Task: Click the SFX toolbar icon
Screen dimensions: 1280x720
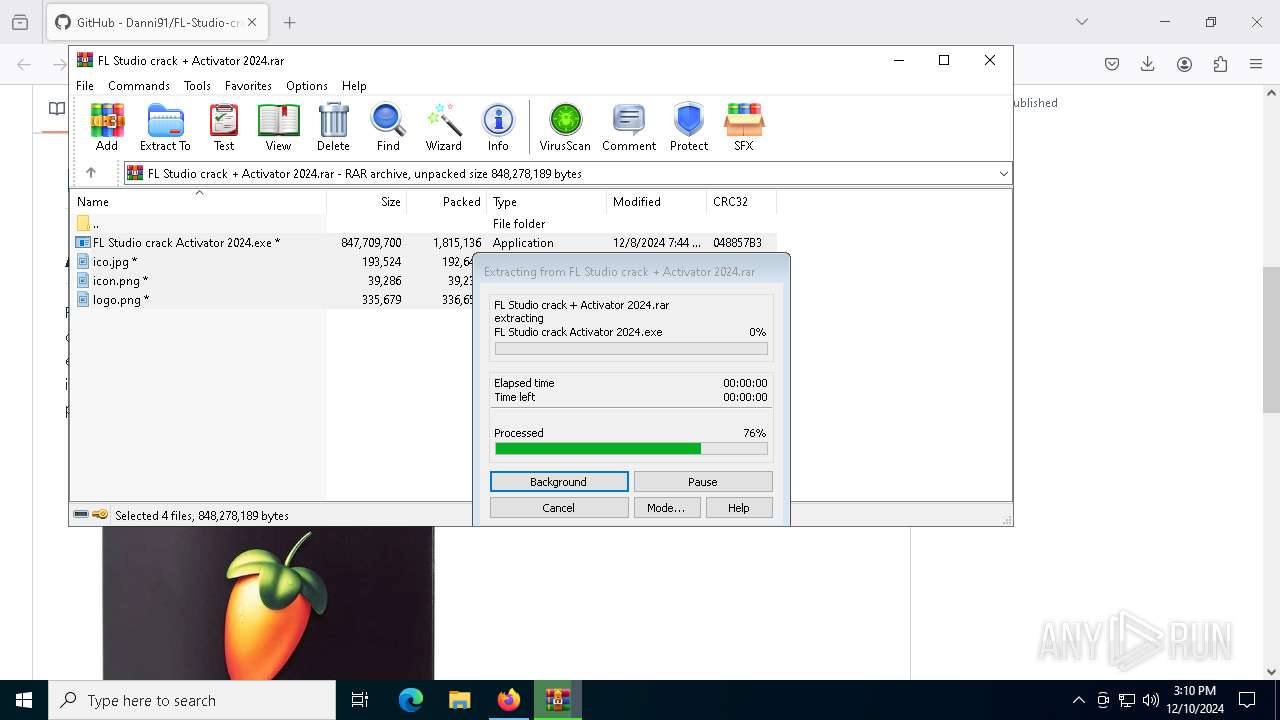Action: point(744,127)
